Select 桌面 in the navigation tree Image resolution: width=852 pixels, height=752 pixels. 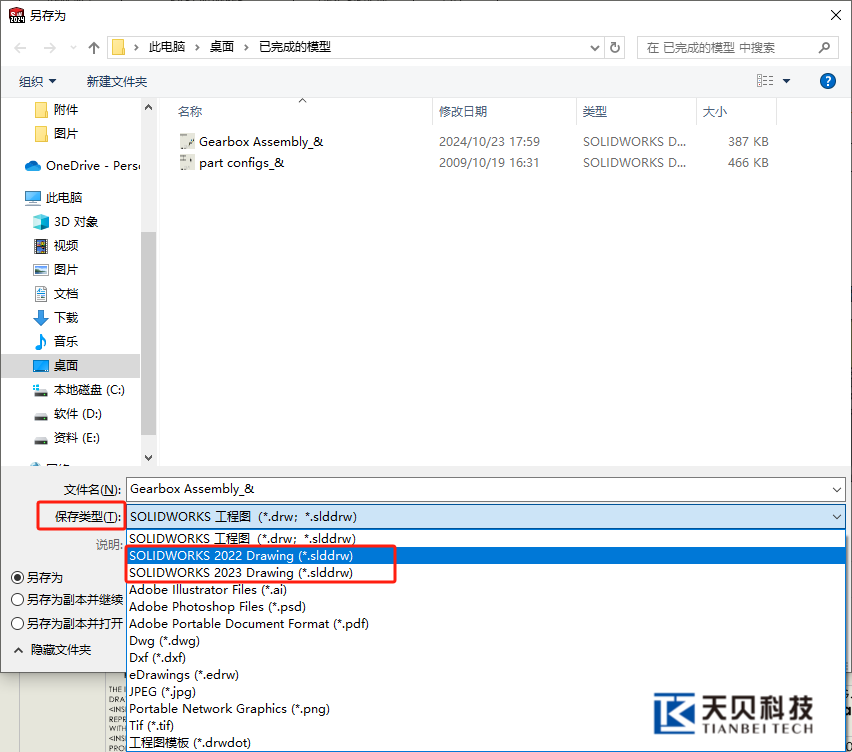point(71,366)
